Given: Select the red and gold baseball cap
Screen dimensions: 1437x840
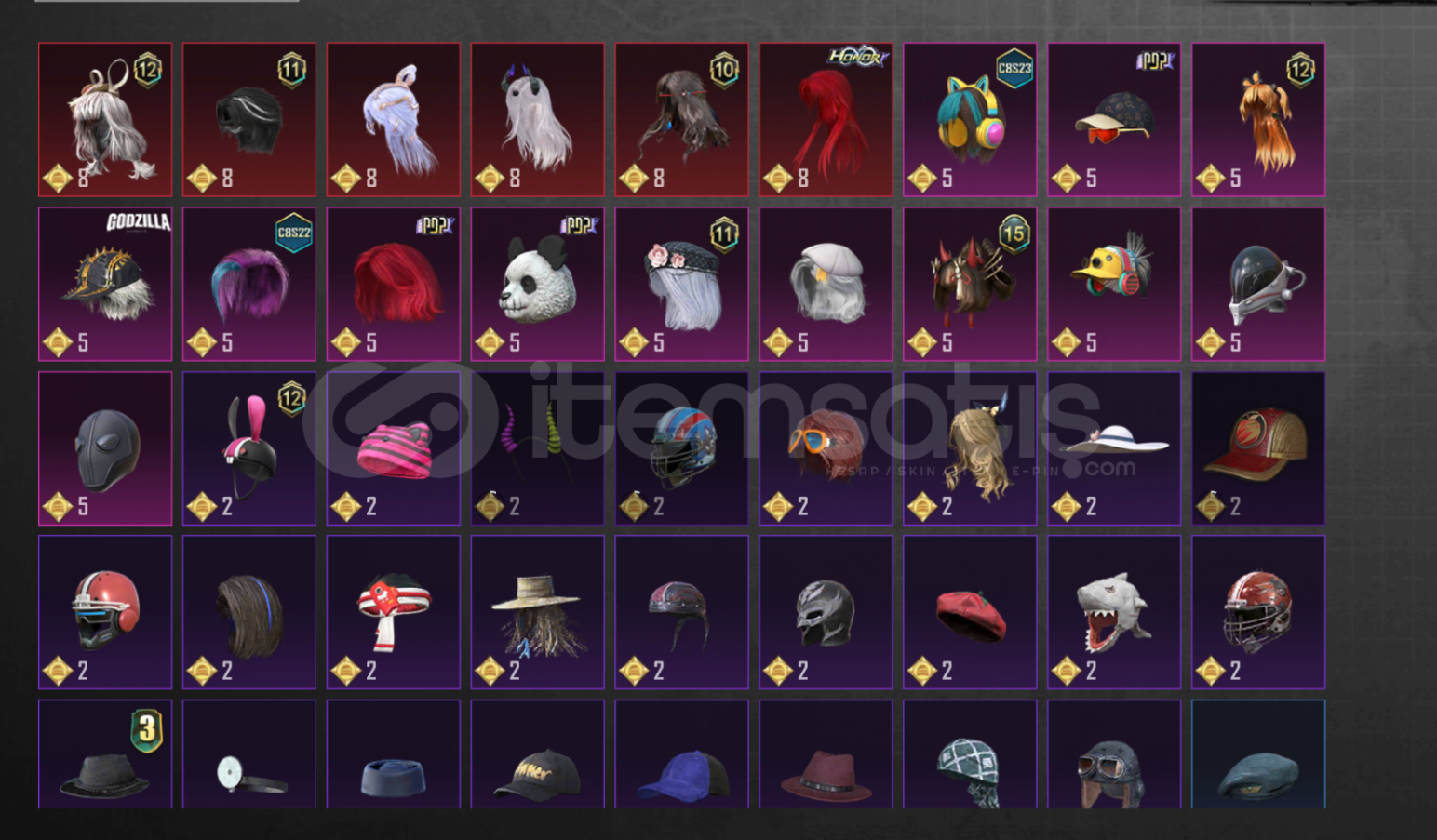Looking at the screenshot, I should (x=1258, y=448).
